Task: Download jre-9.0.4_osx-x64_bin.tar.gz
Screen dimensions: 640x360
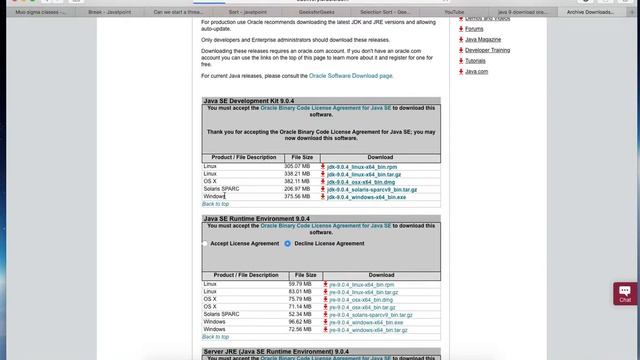Action: click(x=362, y=307)
